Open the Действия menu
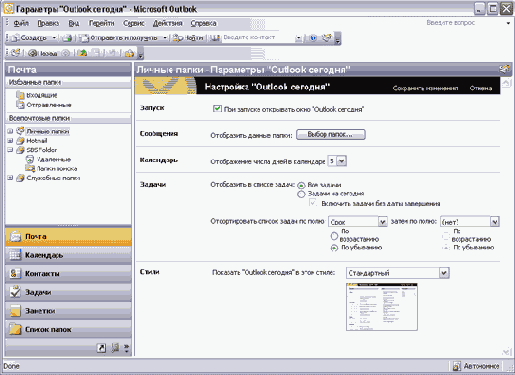 pyautogui.click(x=167, y=23)
